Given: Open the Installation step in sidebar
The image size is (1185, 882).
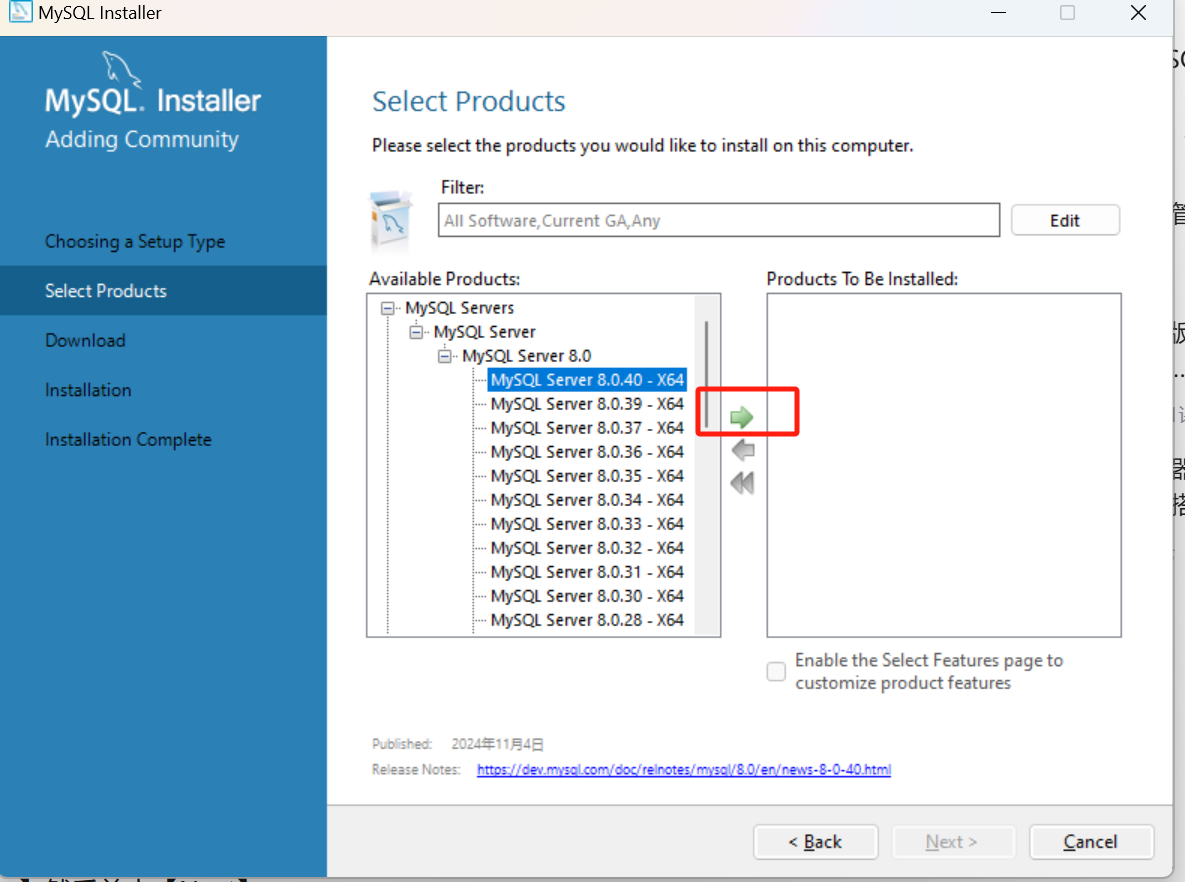Looking at the screenshot, I should coord(88,390).
